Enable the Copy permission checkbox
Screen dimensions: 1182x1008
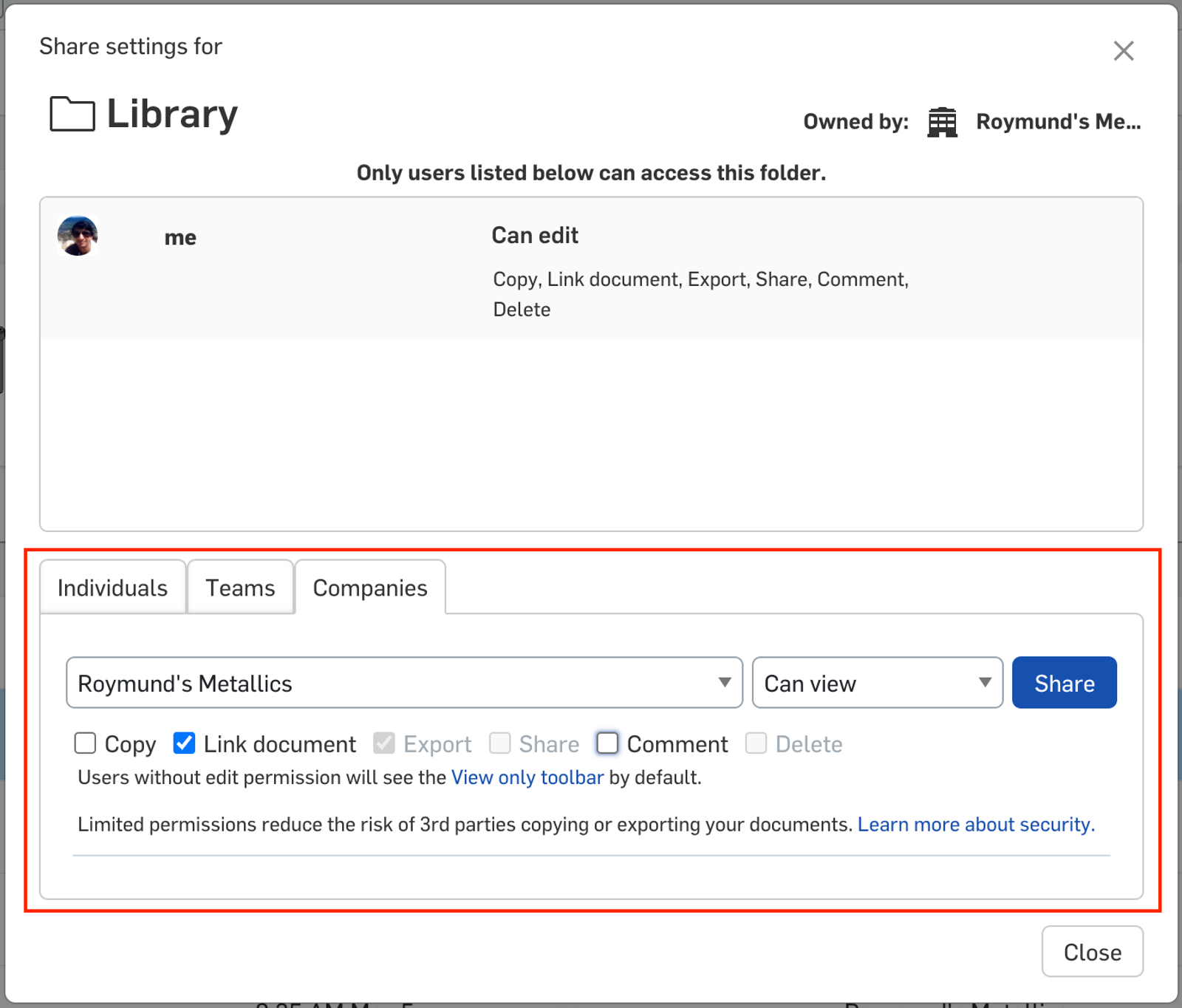[x=85, y=743]
